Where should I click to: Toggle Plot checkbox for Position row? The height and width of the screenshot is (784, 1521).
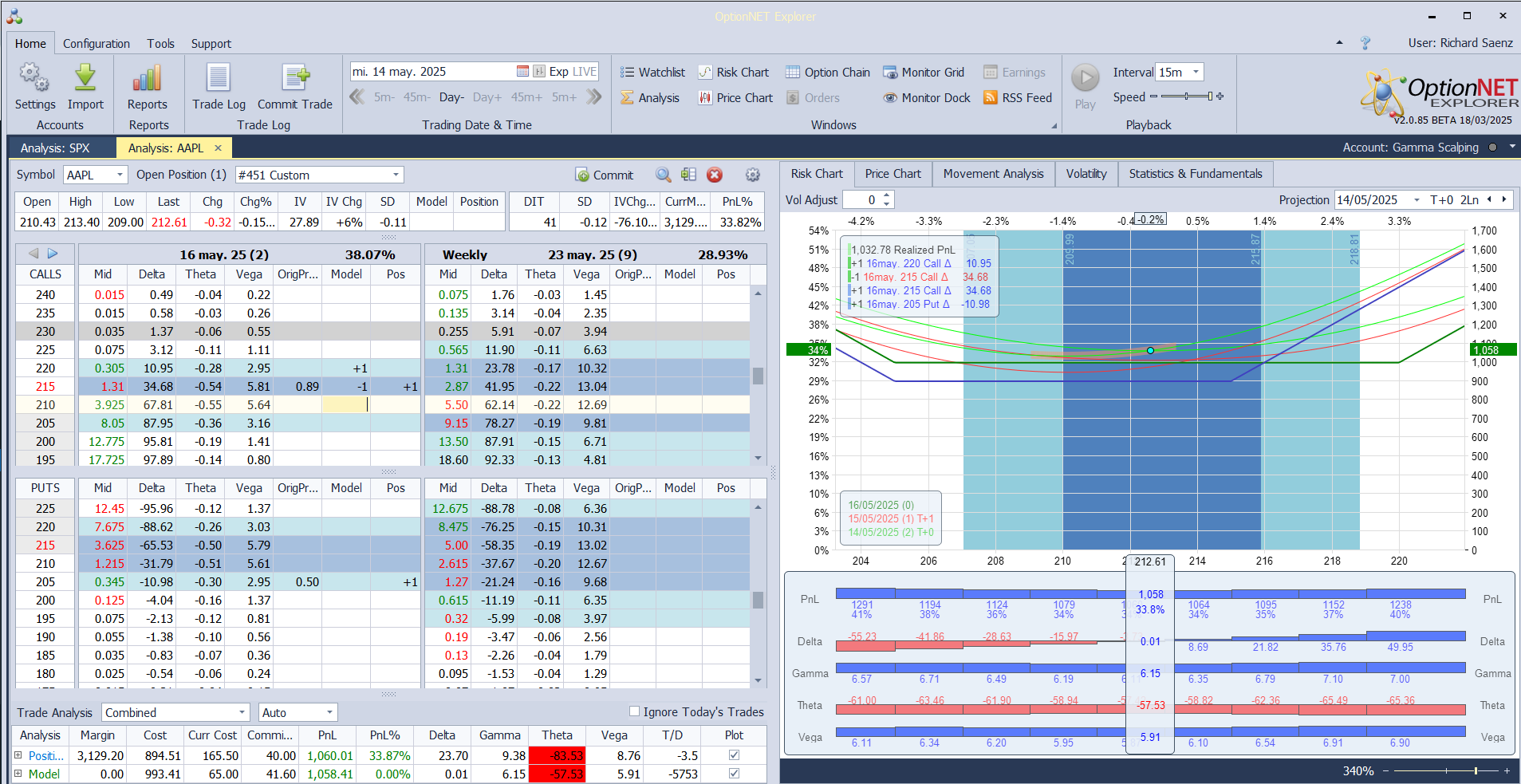coord(734,755)
